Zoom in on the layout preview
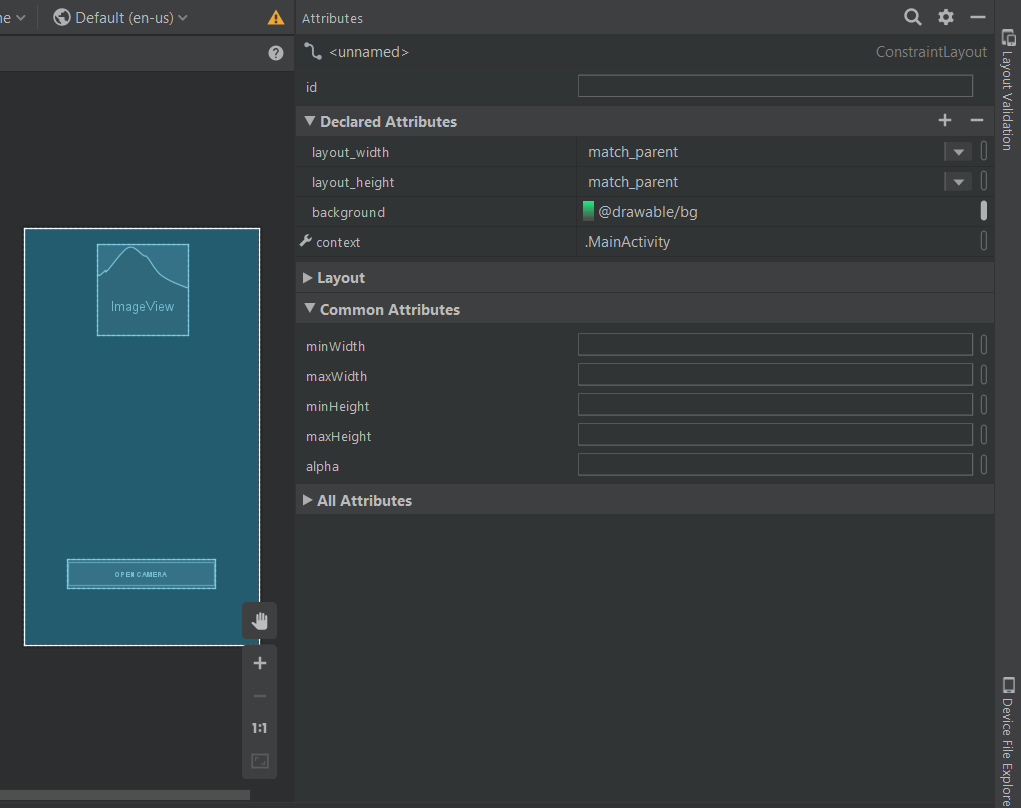 [x=259, y=662]
